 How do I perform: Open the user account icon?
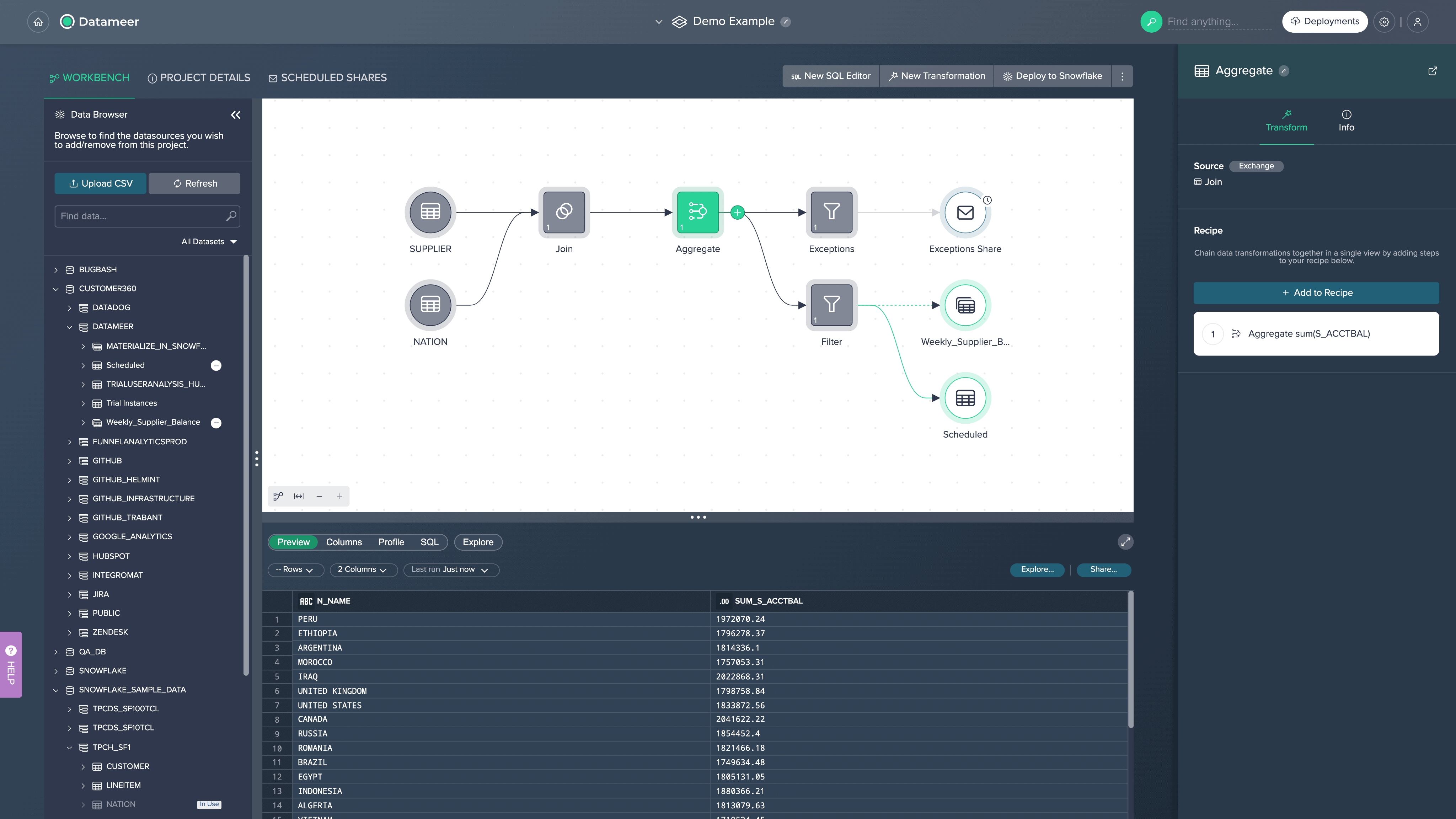point(1417,21)
